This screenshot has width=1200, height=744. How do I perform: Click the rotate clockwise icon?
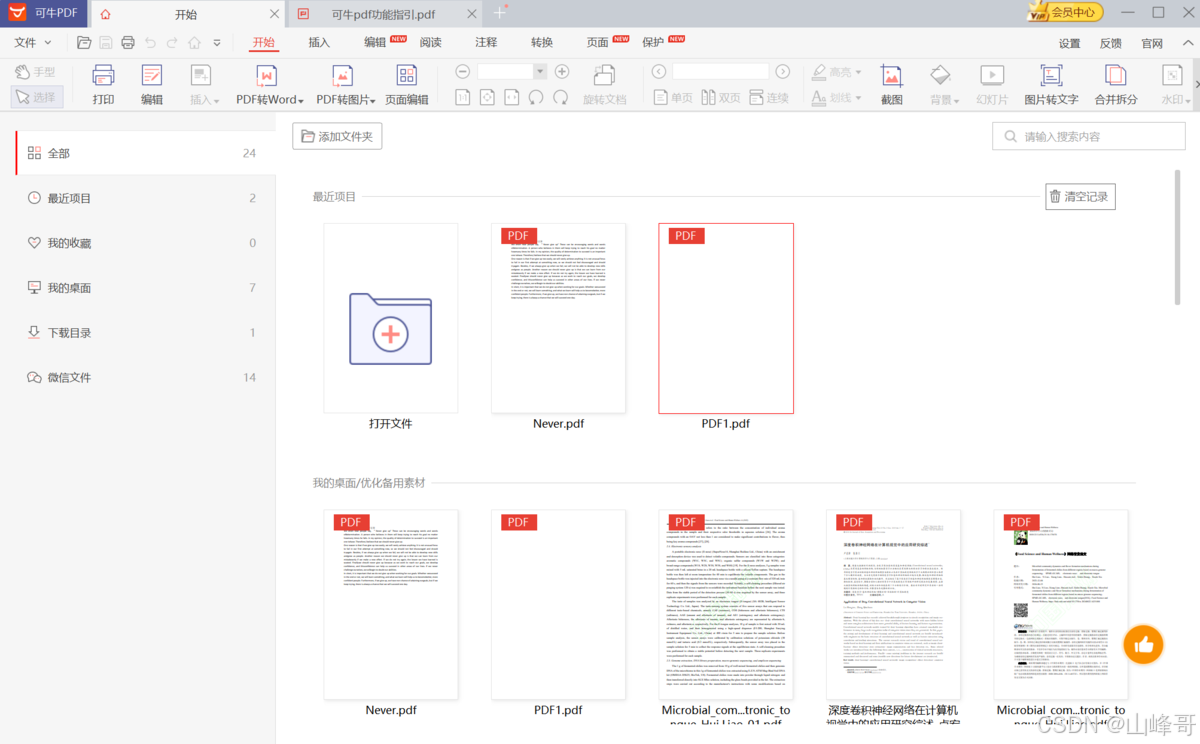(x=561, y=97)
